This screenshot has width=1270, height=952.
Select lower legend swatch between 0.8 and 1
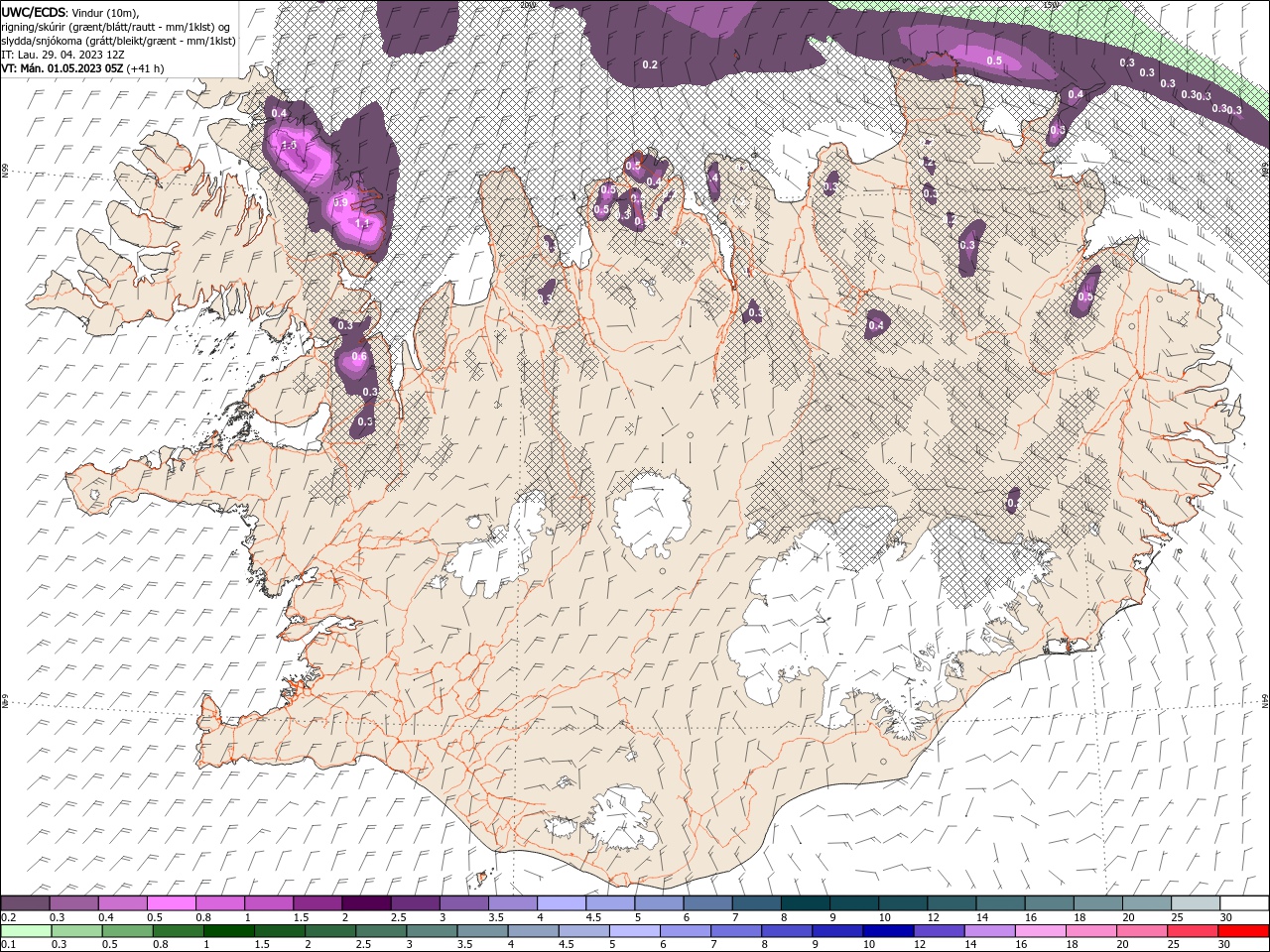178,930
